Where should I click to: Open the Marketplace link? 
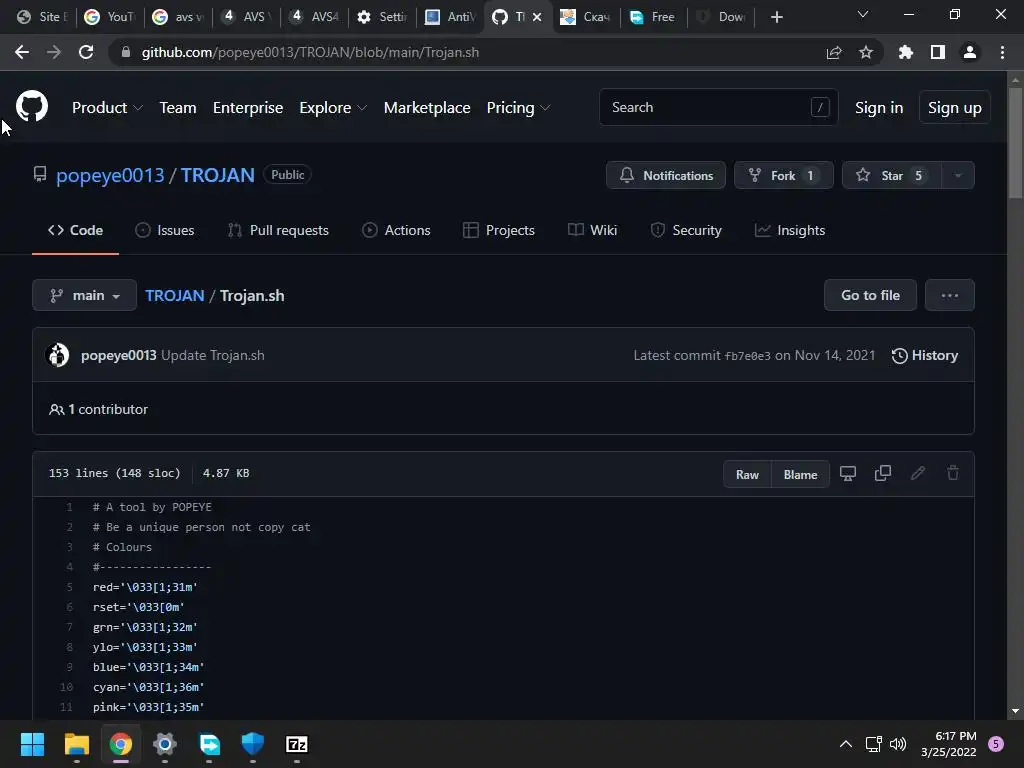coord(427,108)
